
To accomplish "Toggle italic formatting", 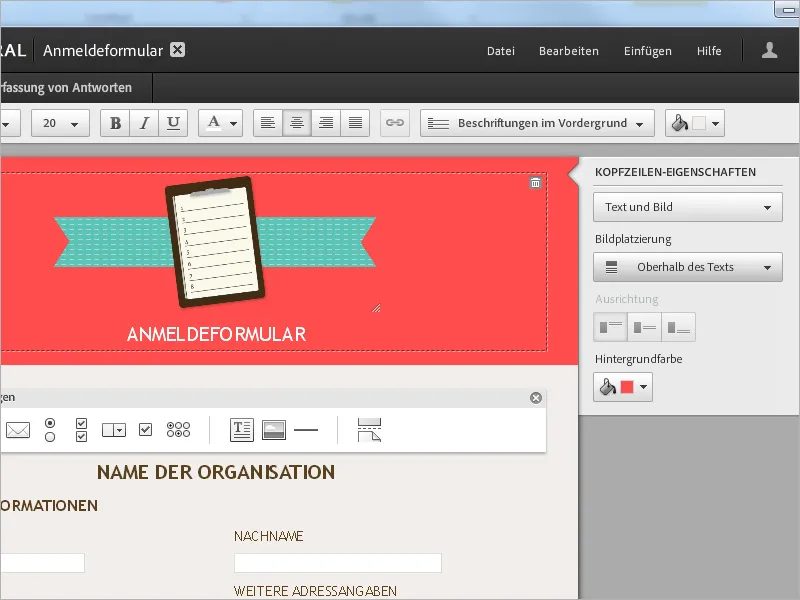I will pyautogui.click(x=144, y=122).
